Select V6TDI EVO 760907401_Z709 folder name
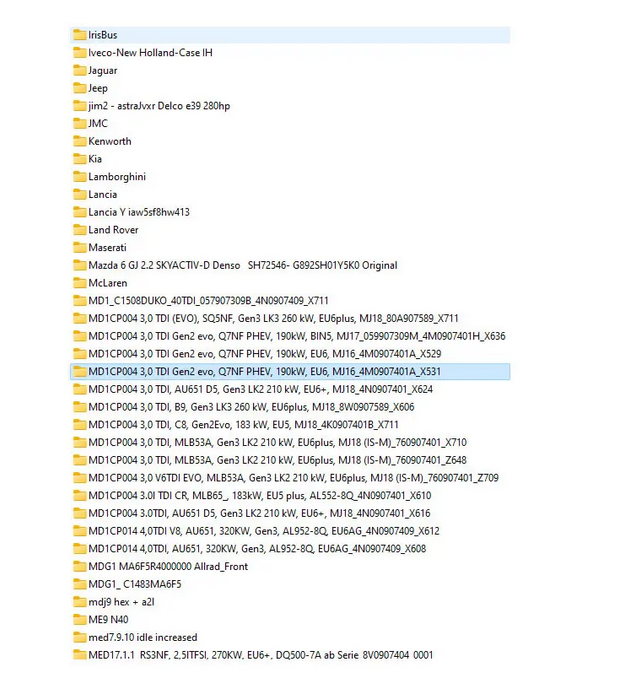Image resolution: width=625 pixels, height=682 pixels. (294, 478)
